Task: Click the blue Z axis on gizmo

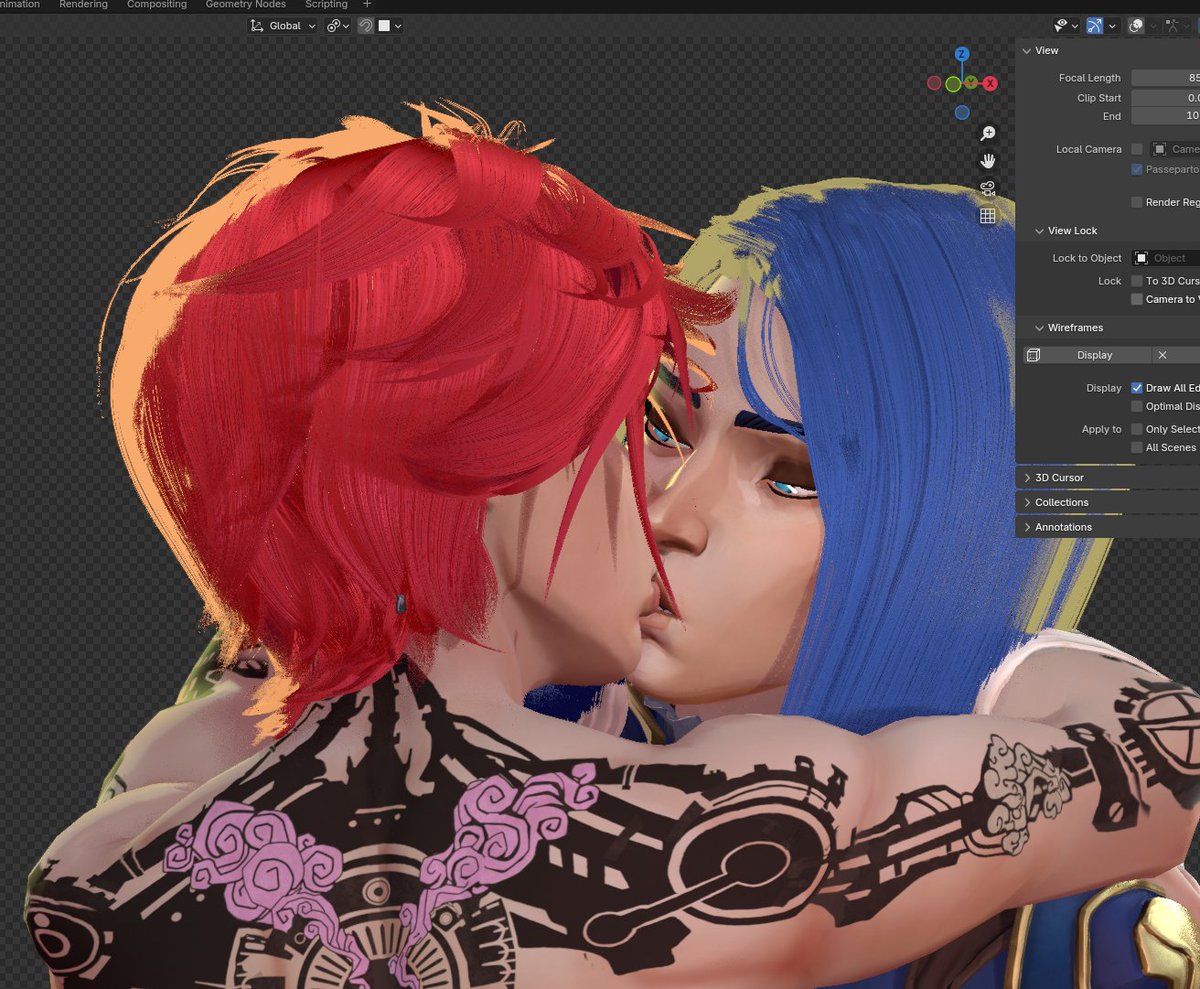Action: pos(961,54)
